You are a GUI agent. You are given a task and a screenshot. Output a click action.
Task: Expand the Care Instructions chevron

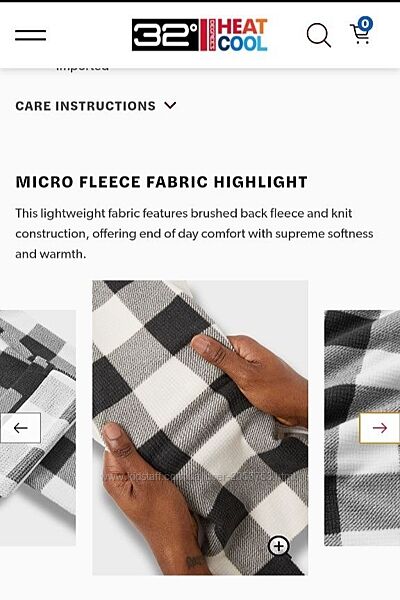point(170,105)
